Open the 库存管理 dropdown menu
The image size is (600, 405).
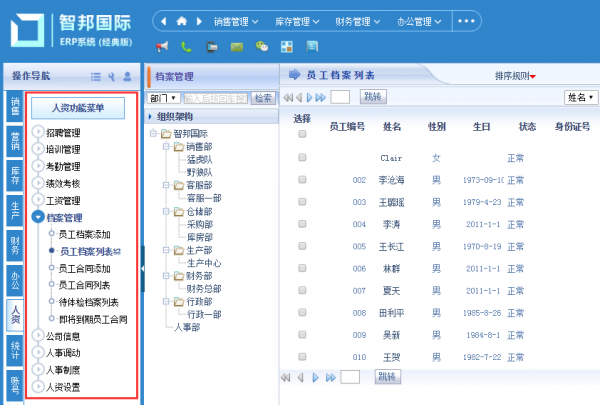[x=297, y=22]
